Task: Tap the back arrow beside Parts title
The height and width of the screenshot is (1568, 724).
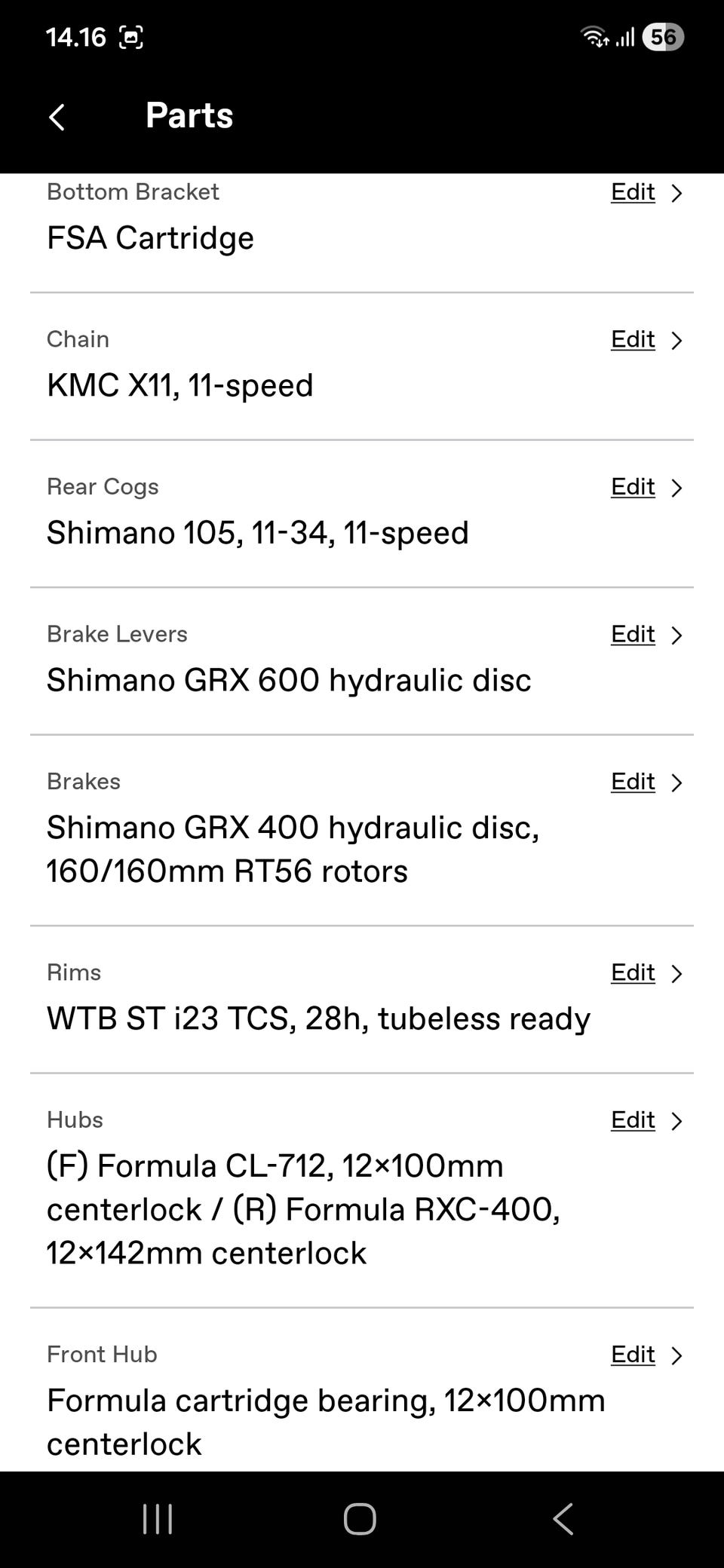Action: click(x=57, y=117)
